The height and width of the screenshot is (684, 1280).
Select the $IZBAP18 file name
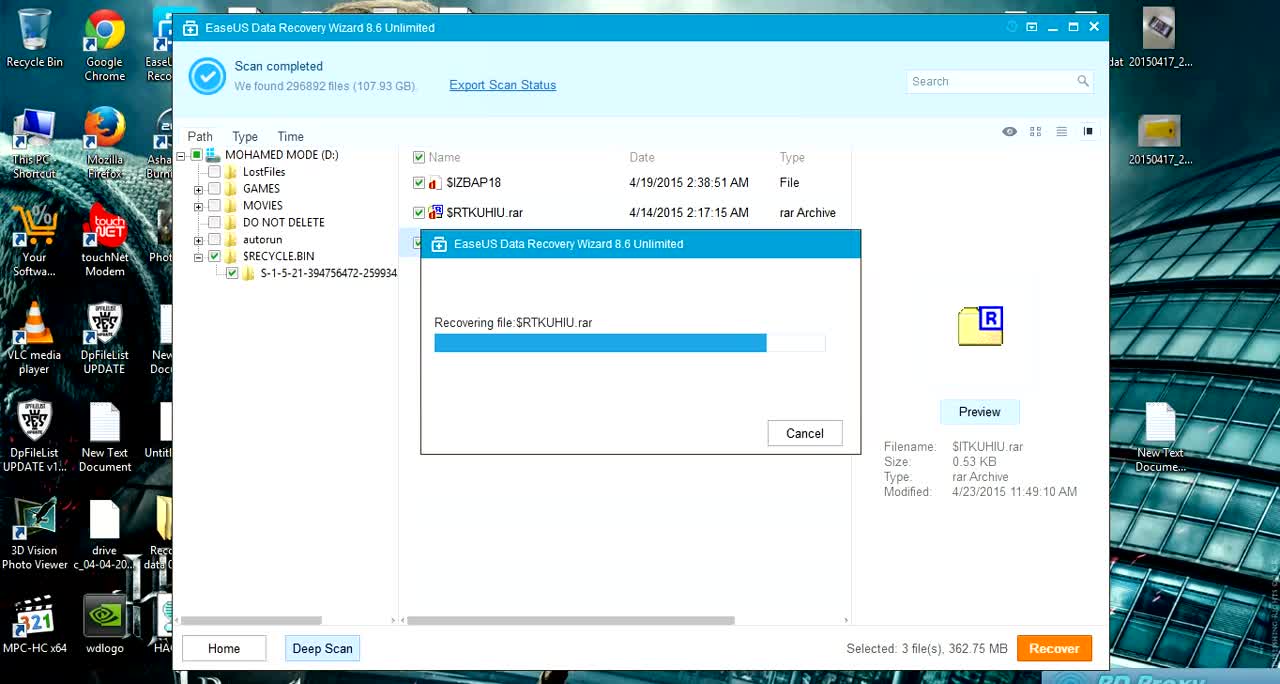coord(474,183)
